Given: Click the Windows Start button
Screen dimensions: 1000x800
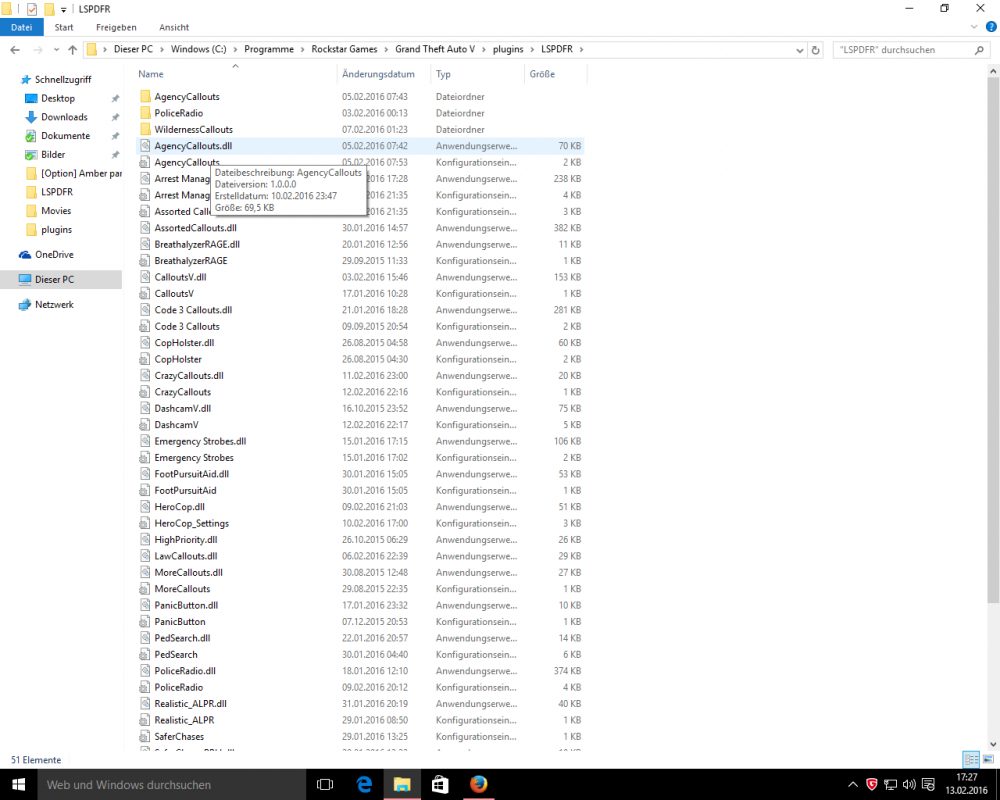Looking at the screenshot, I should (18, 785).
